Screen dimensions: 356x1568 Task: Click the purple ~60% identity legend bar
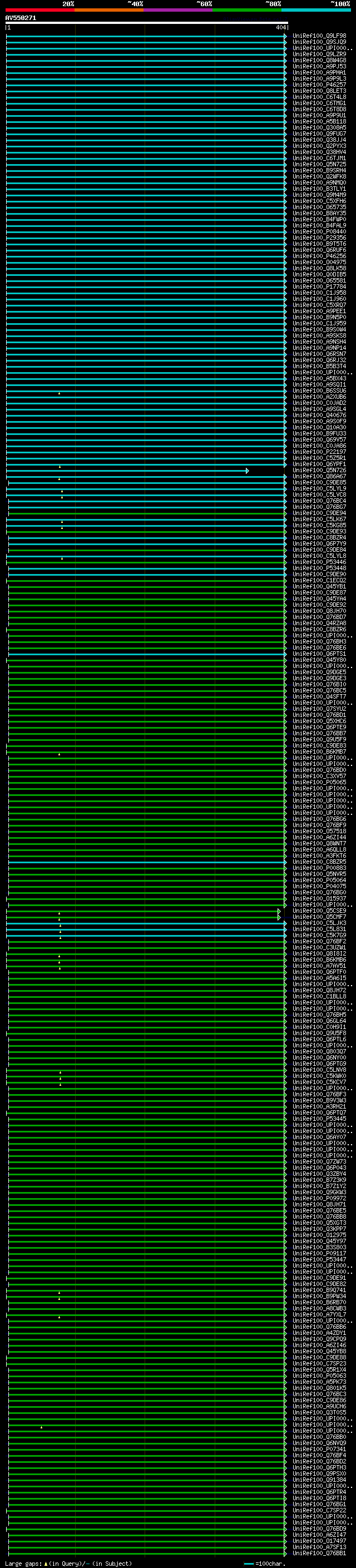179,10
